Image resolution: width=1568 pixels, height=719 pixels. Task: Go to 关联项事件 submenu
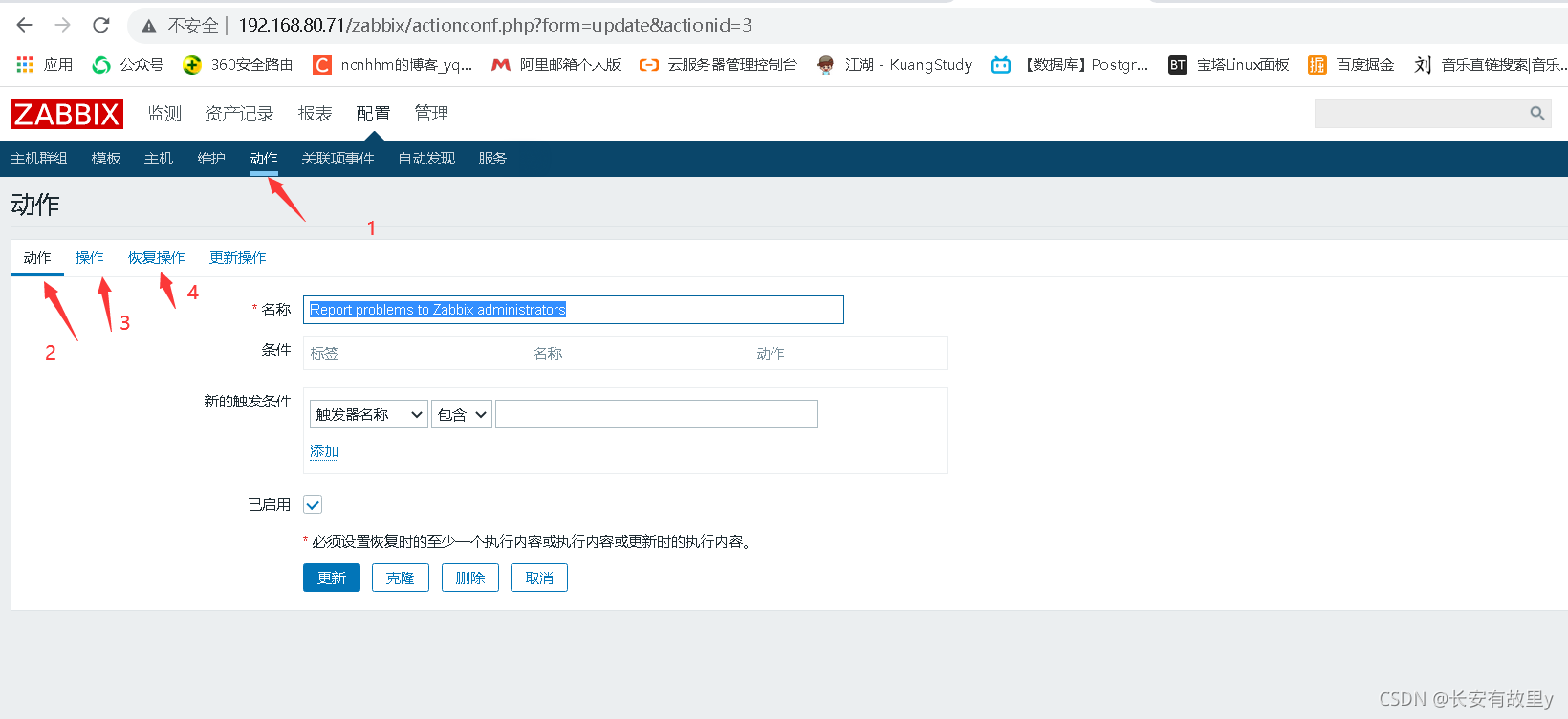338,159
